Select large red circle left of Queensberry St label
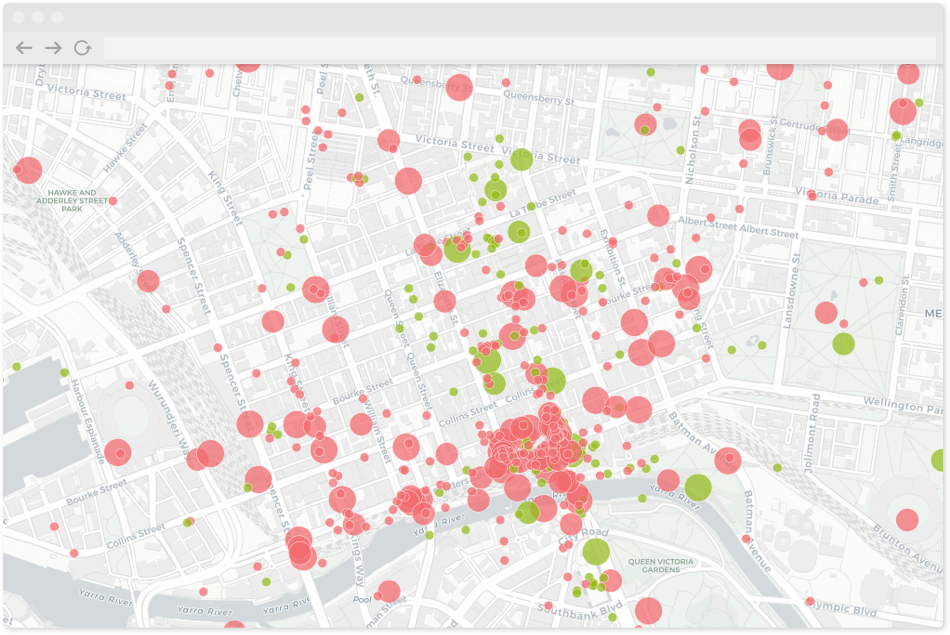950x635 pixels. click(458, 87)
